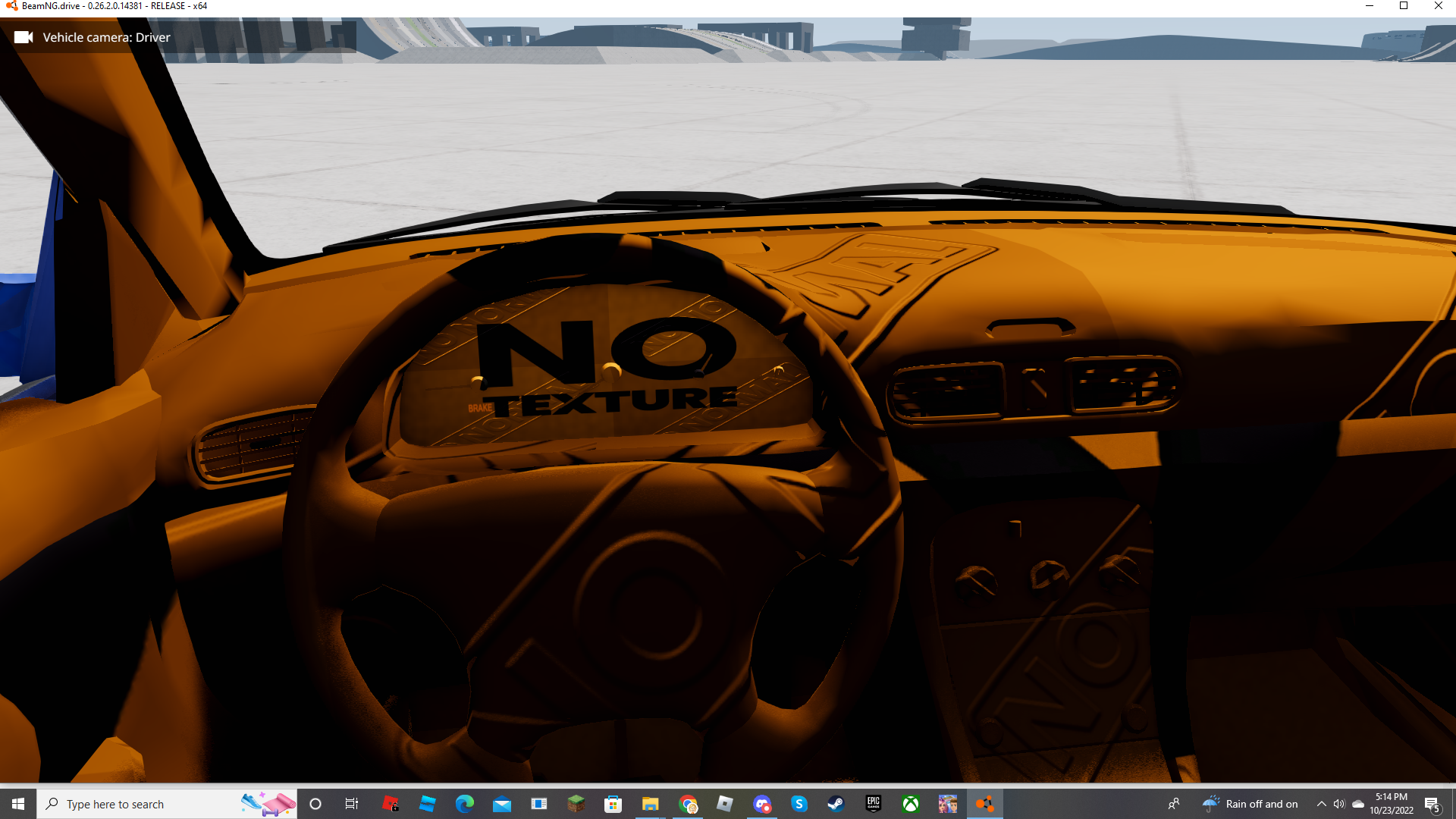Switch to Discord on the taskbar
This screenshot has width=1456, height=819.
(x=762, y=804)
